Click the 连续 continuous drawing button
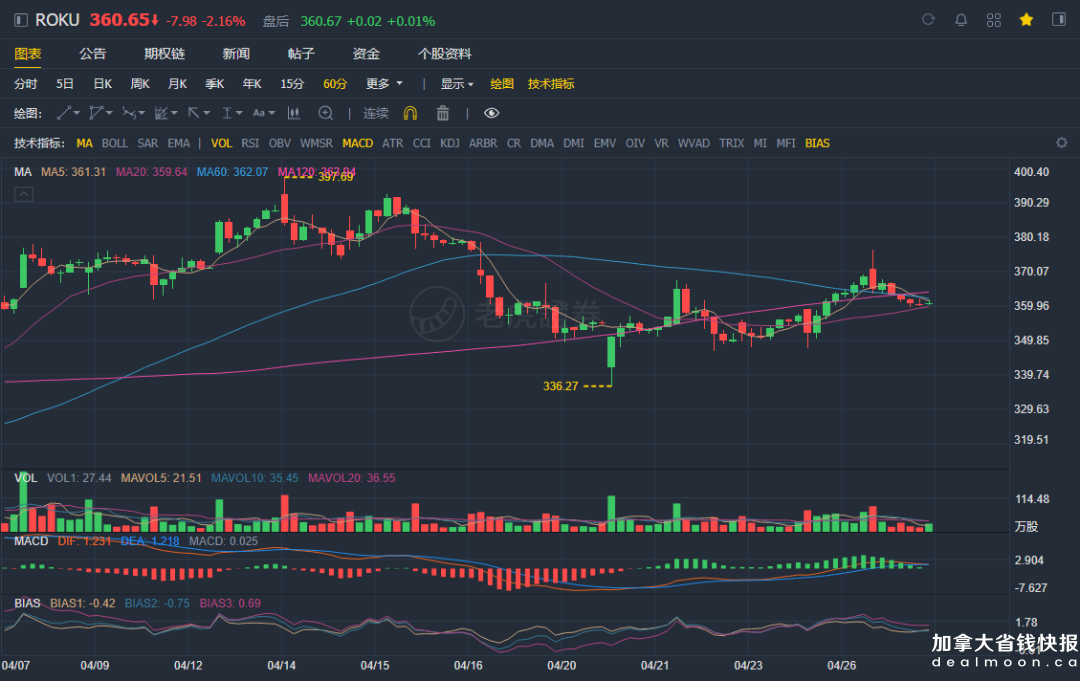Screen dimensions: 1080x681 376,113
